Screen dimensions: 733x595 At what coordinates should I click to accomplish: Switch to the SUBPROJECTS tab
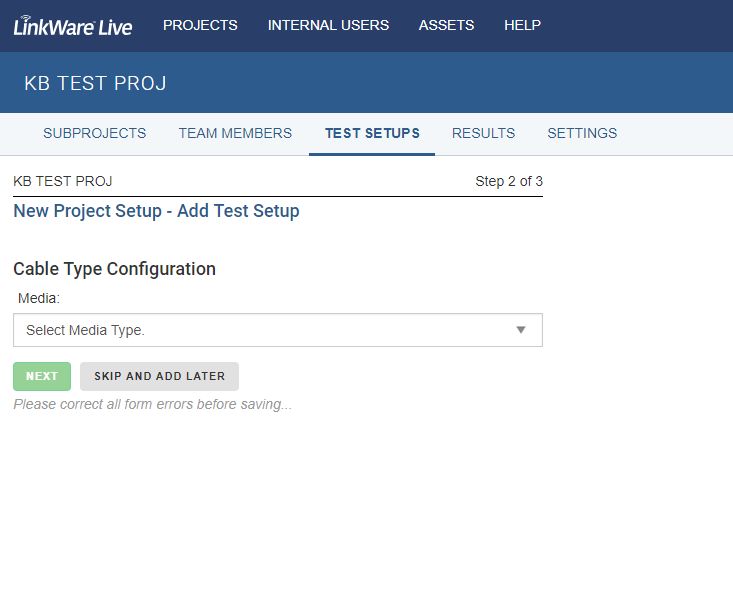coord(94,133)
